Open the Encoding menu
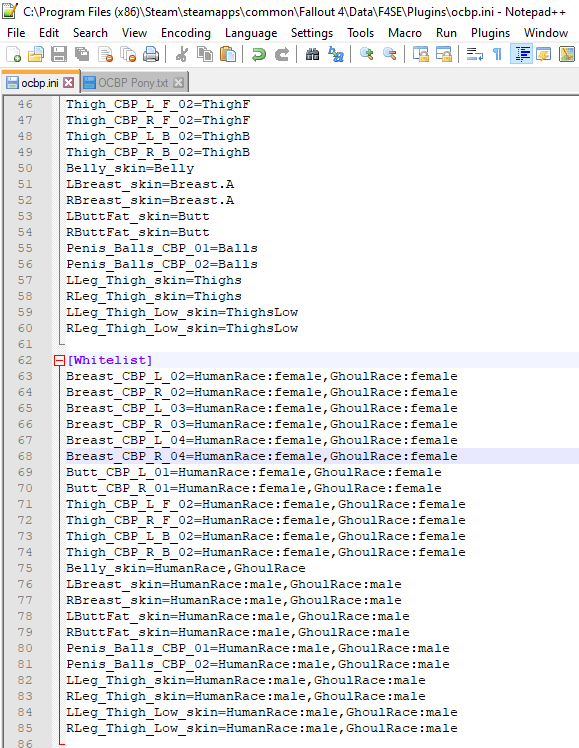Viewport: 579px width, 748px height. (186, 33)
